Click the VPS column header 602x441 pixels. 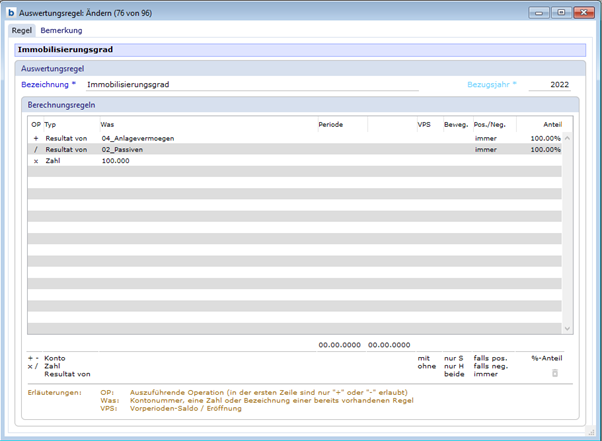click(x=424, y=124)
